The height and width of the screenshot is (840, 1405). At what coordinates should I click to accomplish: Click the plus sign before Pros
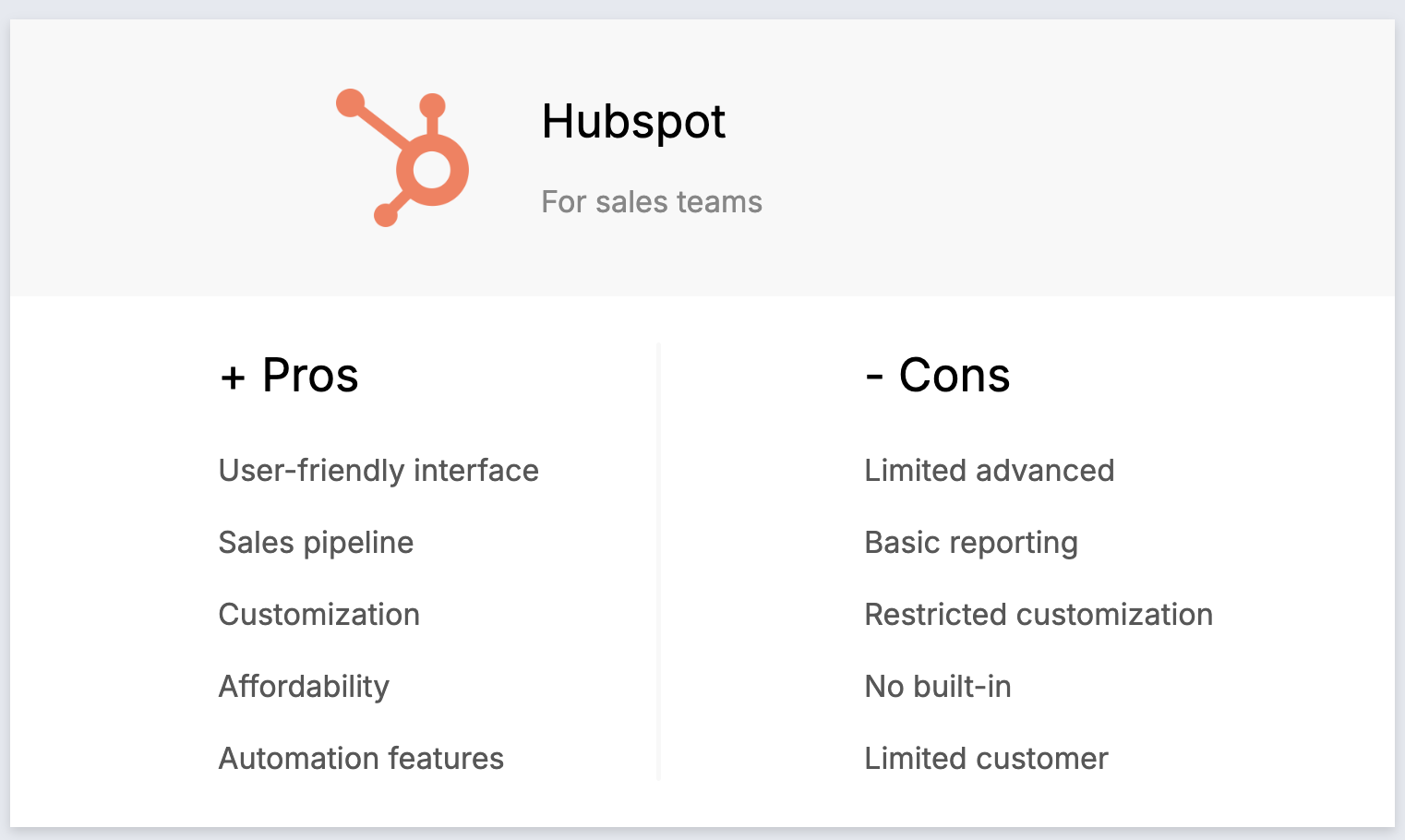click(233, 378)
